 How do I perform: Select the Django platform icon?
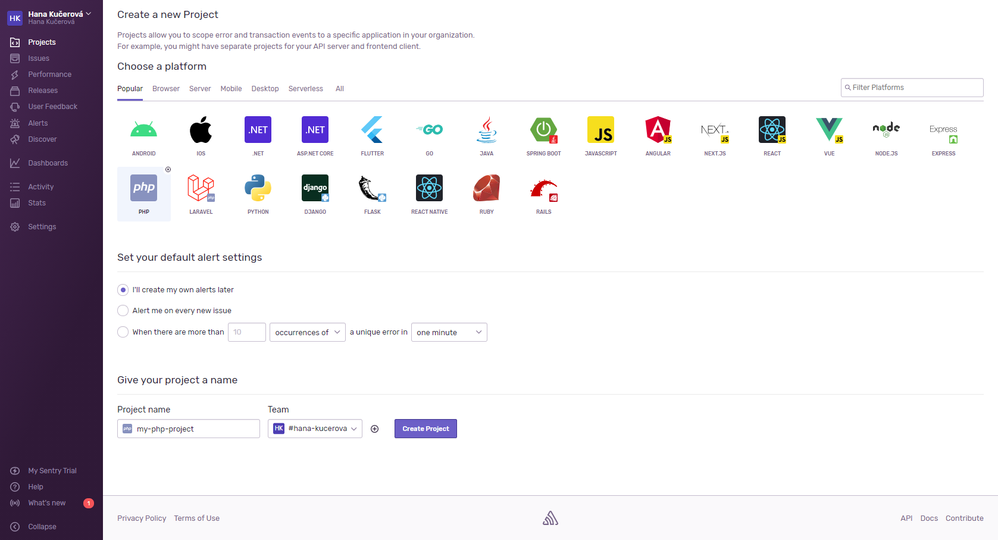point(315,188)
